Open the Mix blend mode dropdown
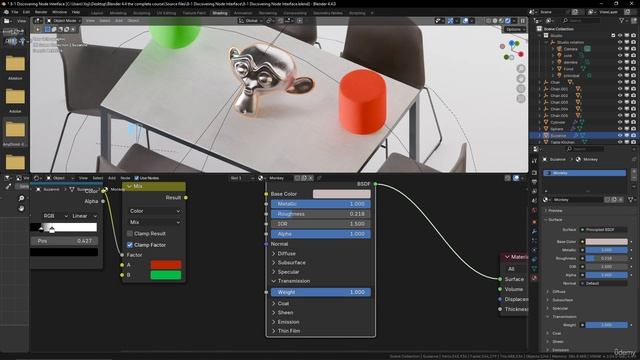 tap(155, 222)
